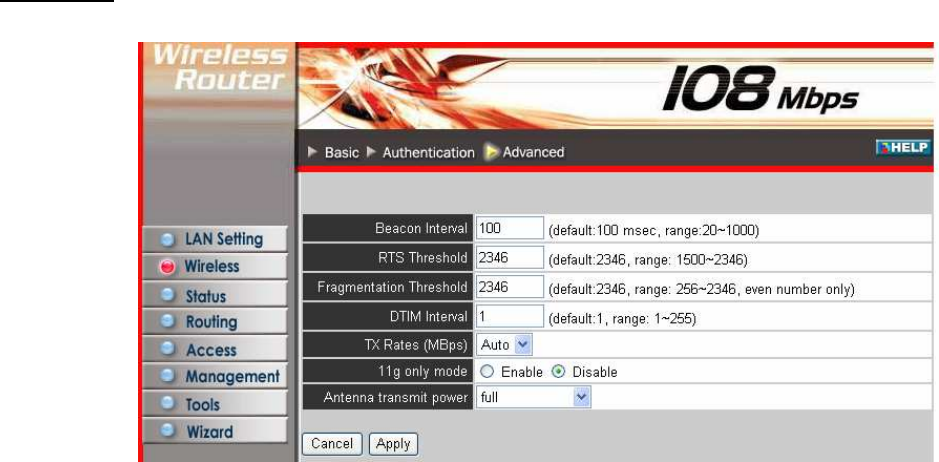The height and width of the screenshot is (462, 939).
Task: Click the RTS Threshold label
Action: 425,258
